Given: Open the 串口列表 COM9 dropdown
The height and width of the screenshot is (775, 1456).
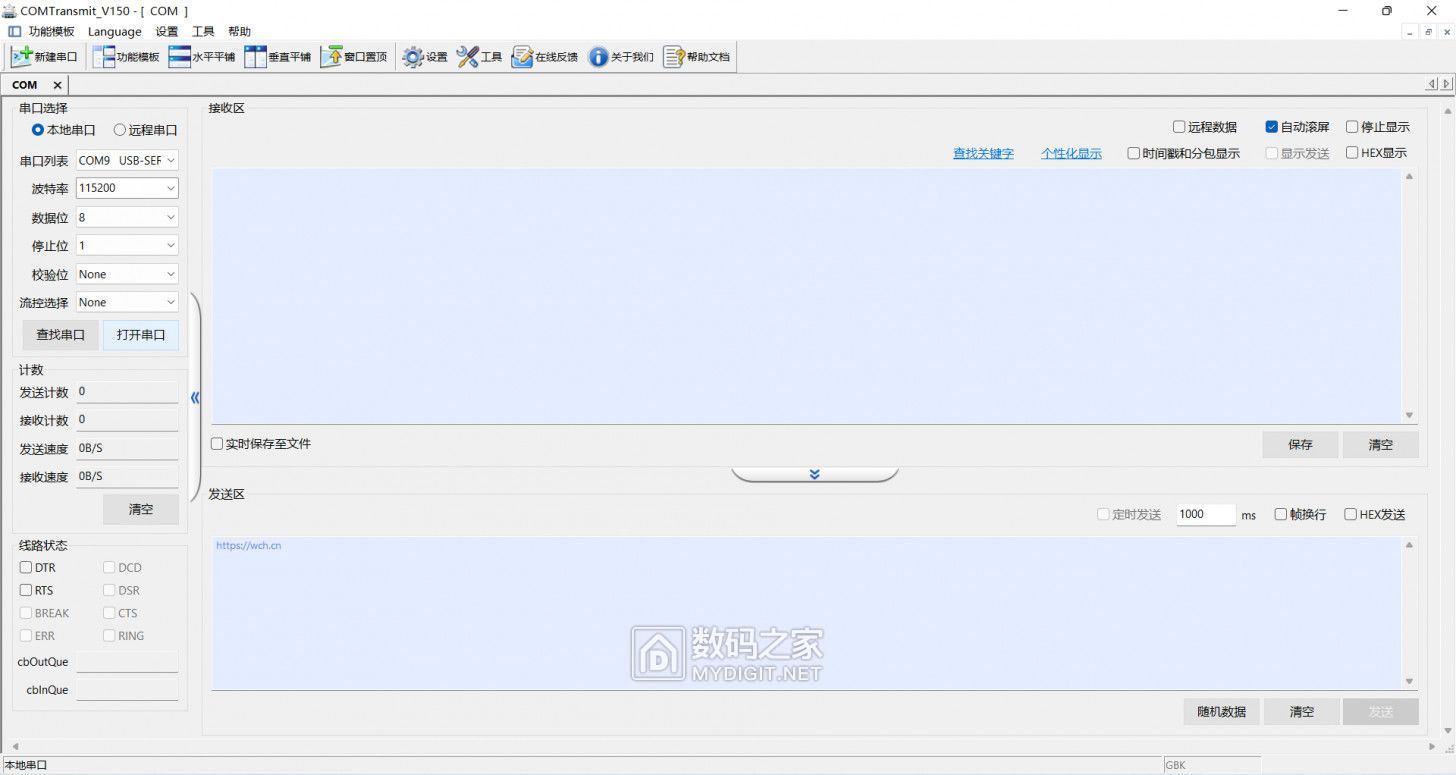Looking at the screenshot, I should tap(127, 160).
